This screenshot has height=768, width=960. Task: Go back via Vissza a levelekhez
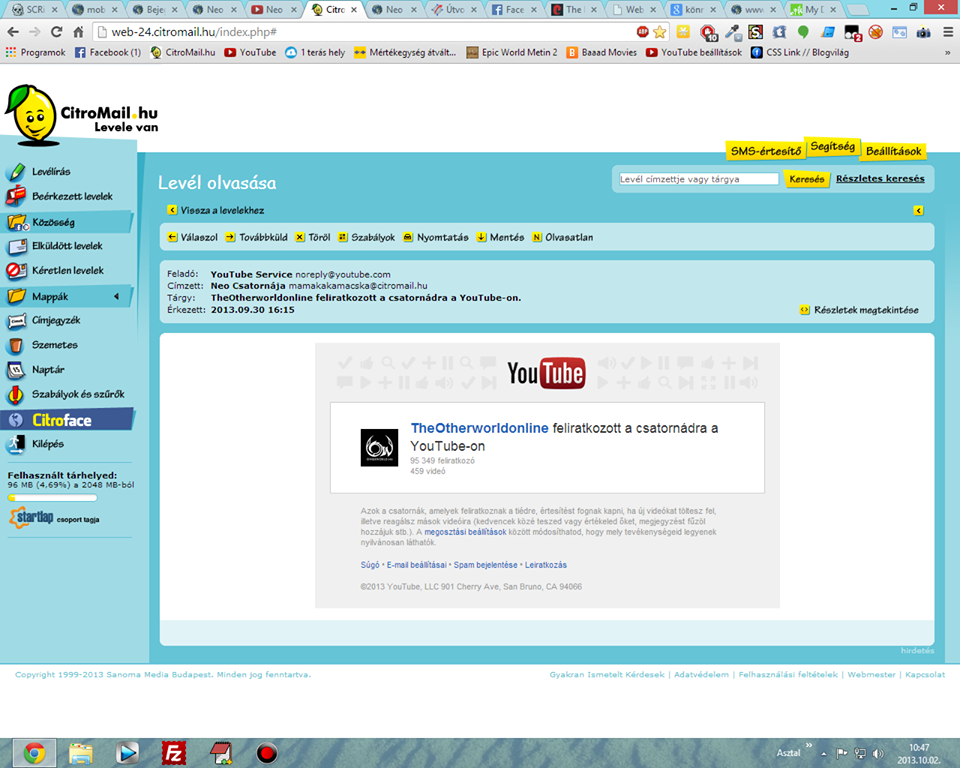pyautogui.click(x=216, y=211)
